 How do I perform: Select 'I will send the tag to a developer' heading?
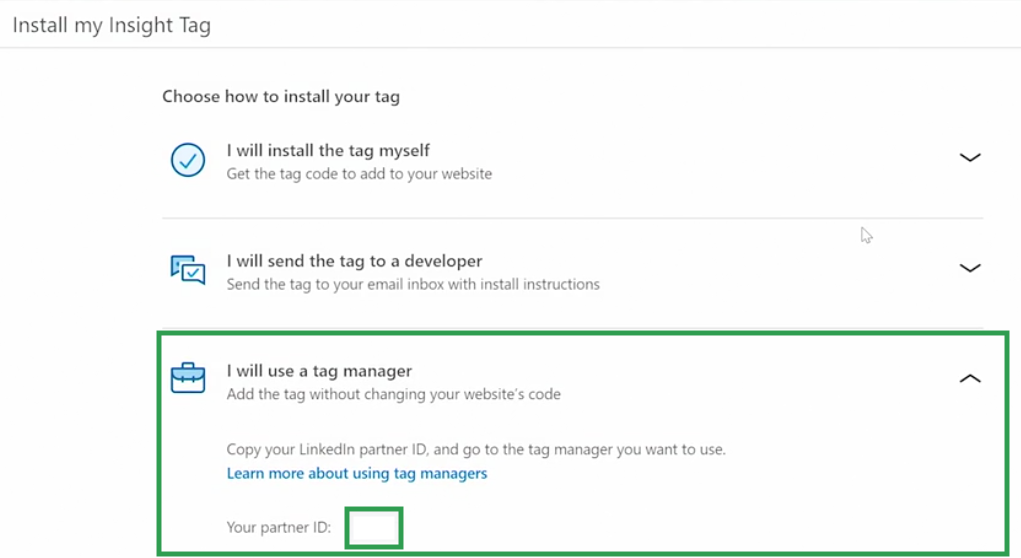coord(354,261)
